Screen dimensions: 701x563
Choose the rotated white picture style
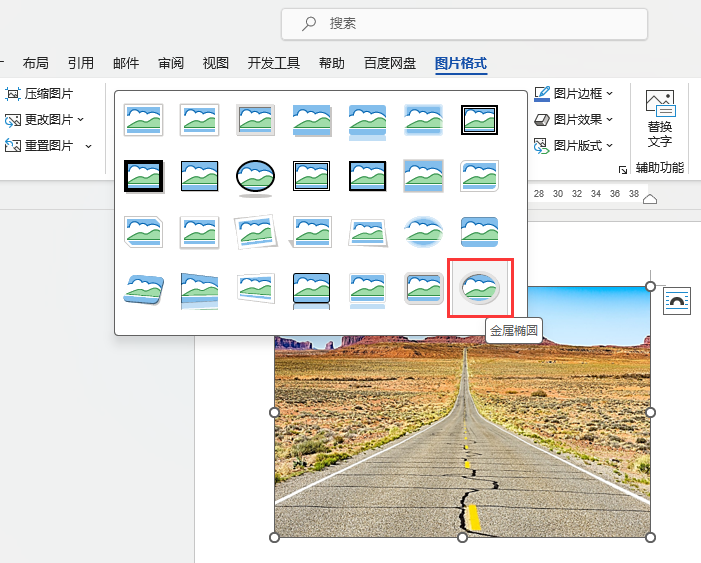pyautogui.click(x=255, y=232)
